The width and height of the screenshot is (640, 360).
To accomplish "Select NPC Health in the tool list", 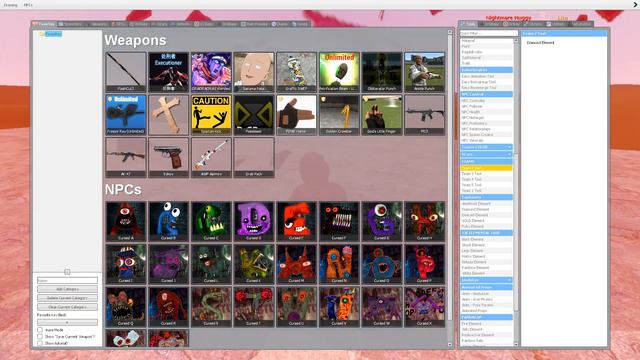I will [x=486, y=112].
